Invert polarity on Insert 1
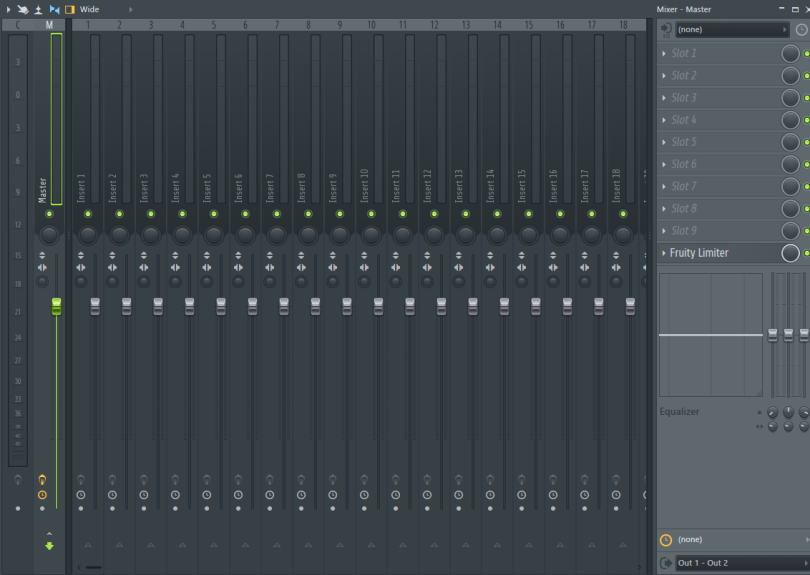Viewport: 810px width, 575px height. (x=81, y=255)
